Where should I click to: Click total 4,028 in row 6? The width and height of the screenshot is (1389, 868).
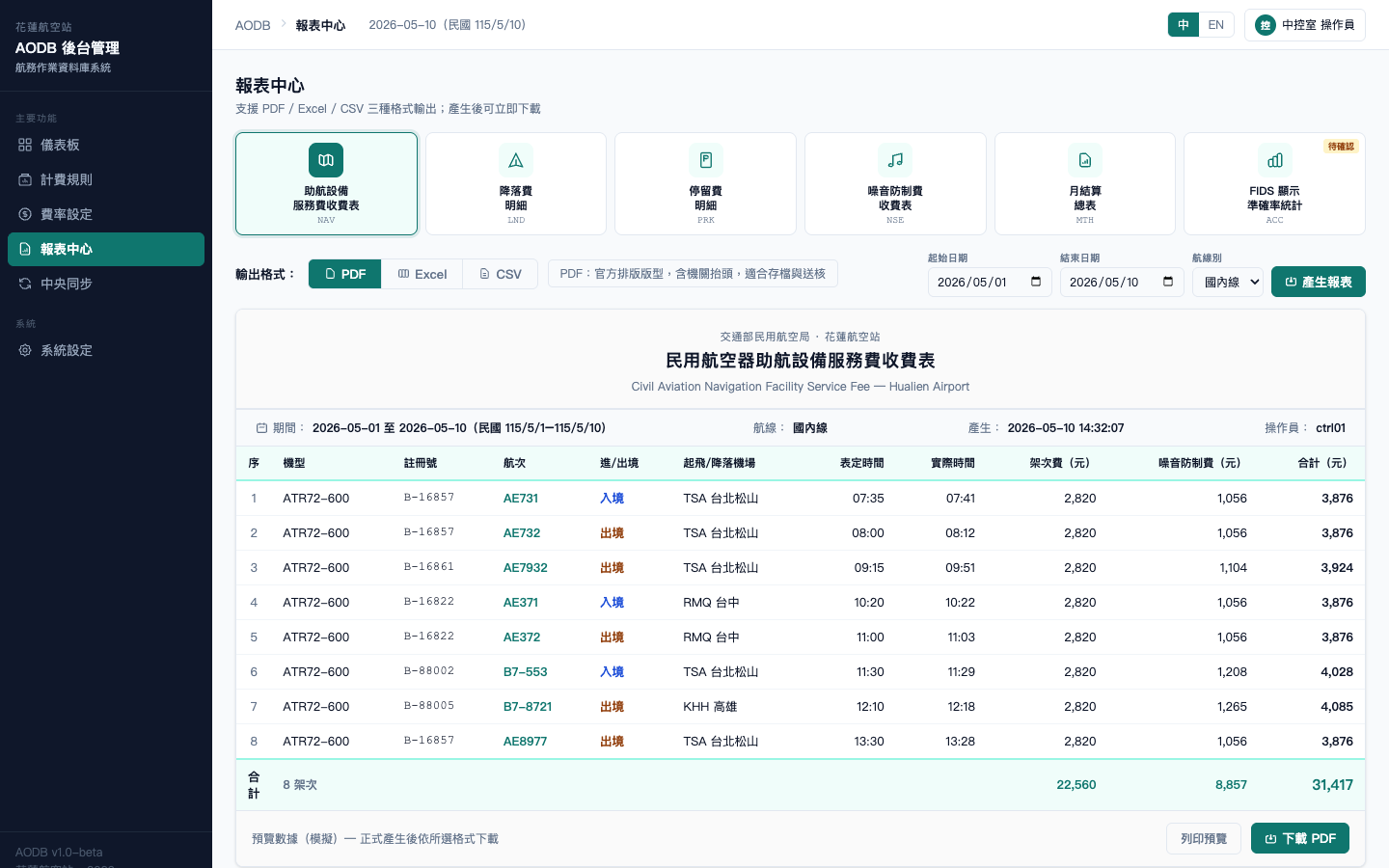1337,672
